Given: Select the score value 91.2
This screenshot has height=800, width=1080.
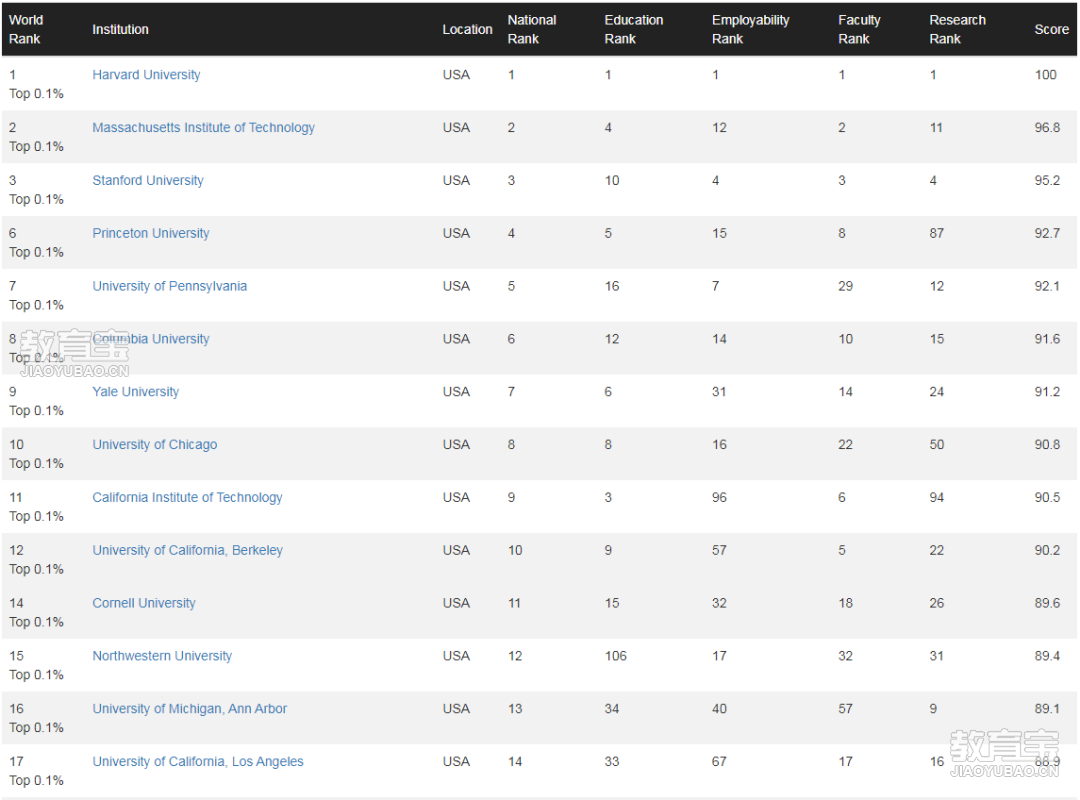Looking at the screenshot, I should pyautogui.click(x=1047, y=391).
